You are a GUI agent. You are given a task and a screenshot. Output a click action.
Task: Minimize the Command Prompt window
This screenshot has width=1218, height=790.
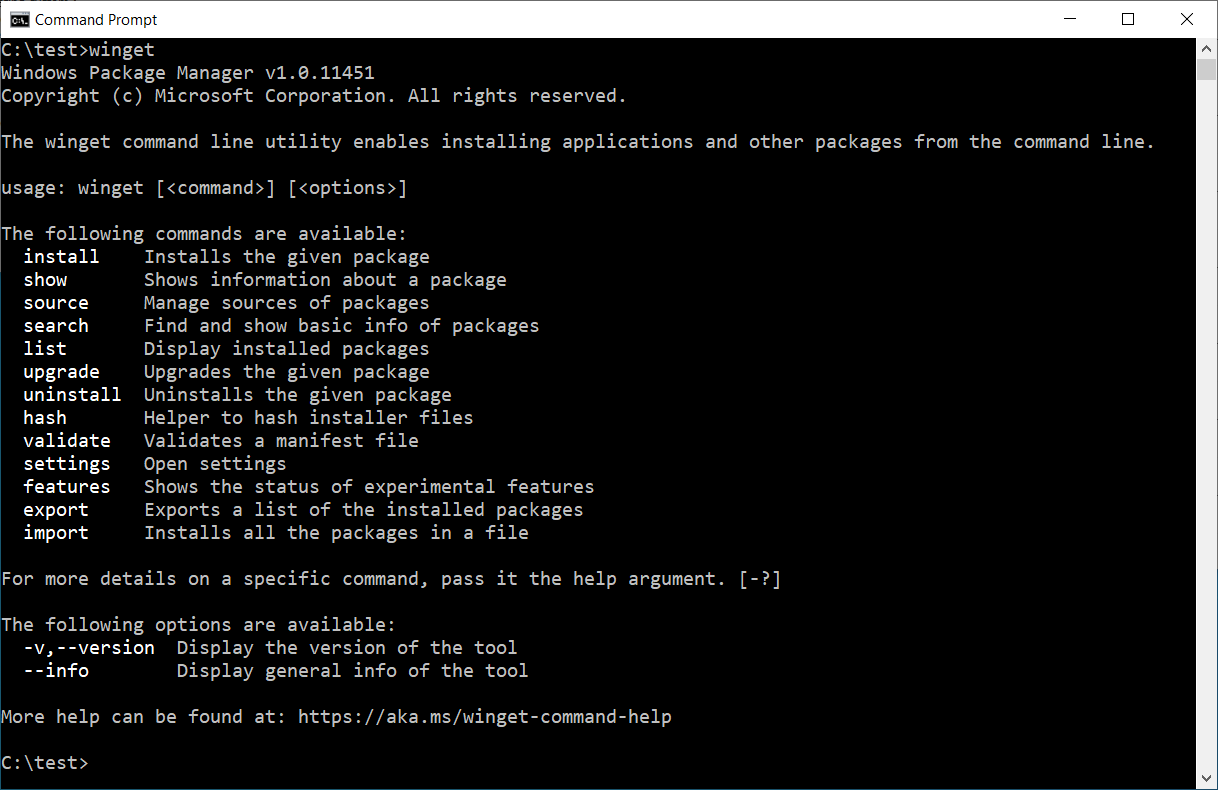[1069, 19]
